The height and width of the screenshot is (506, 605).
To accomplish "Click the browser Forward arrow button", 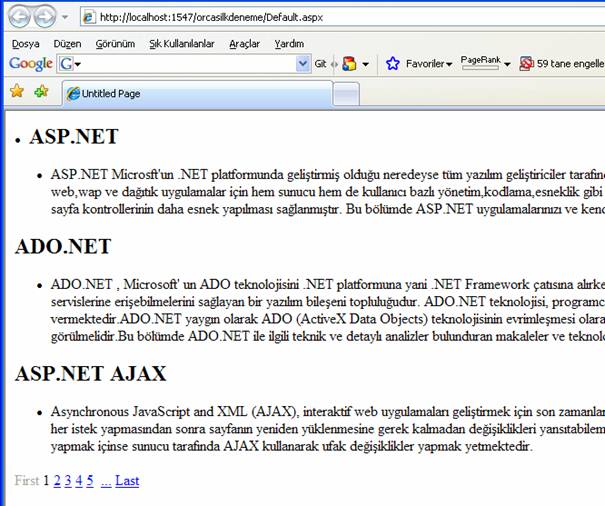I will coord(44,17).
